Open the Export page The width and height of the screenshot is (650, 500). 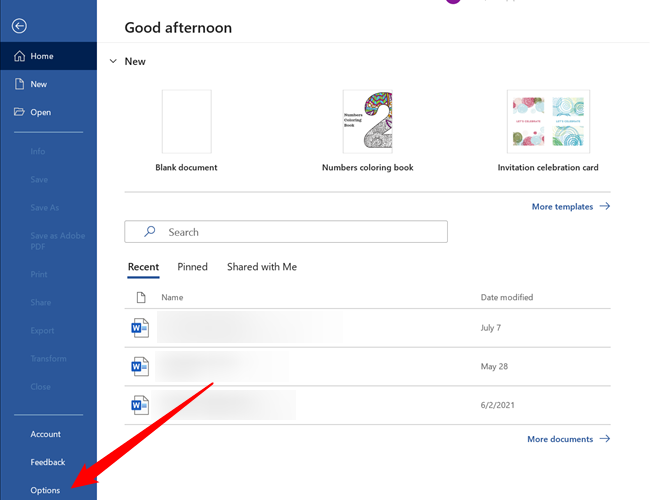[x=42, y=330]
